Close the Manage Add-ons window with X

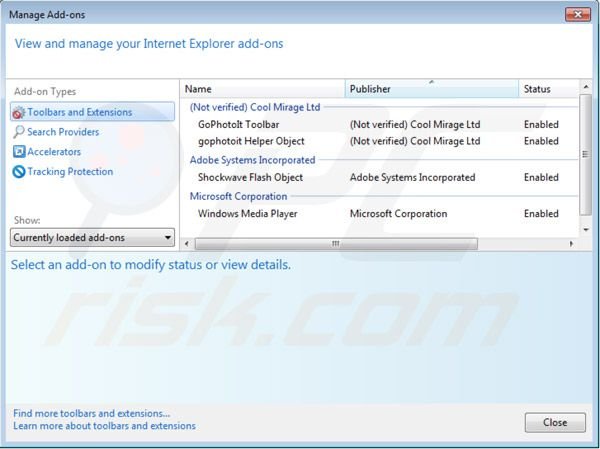(x=578, y=15)
